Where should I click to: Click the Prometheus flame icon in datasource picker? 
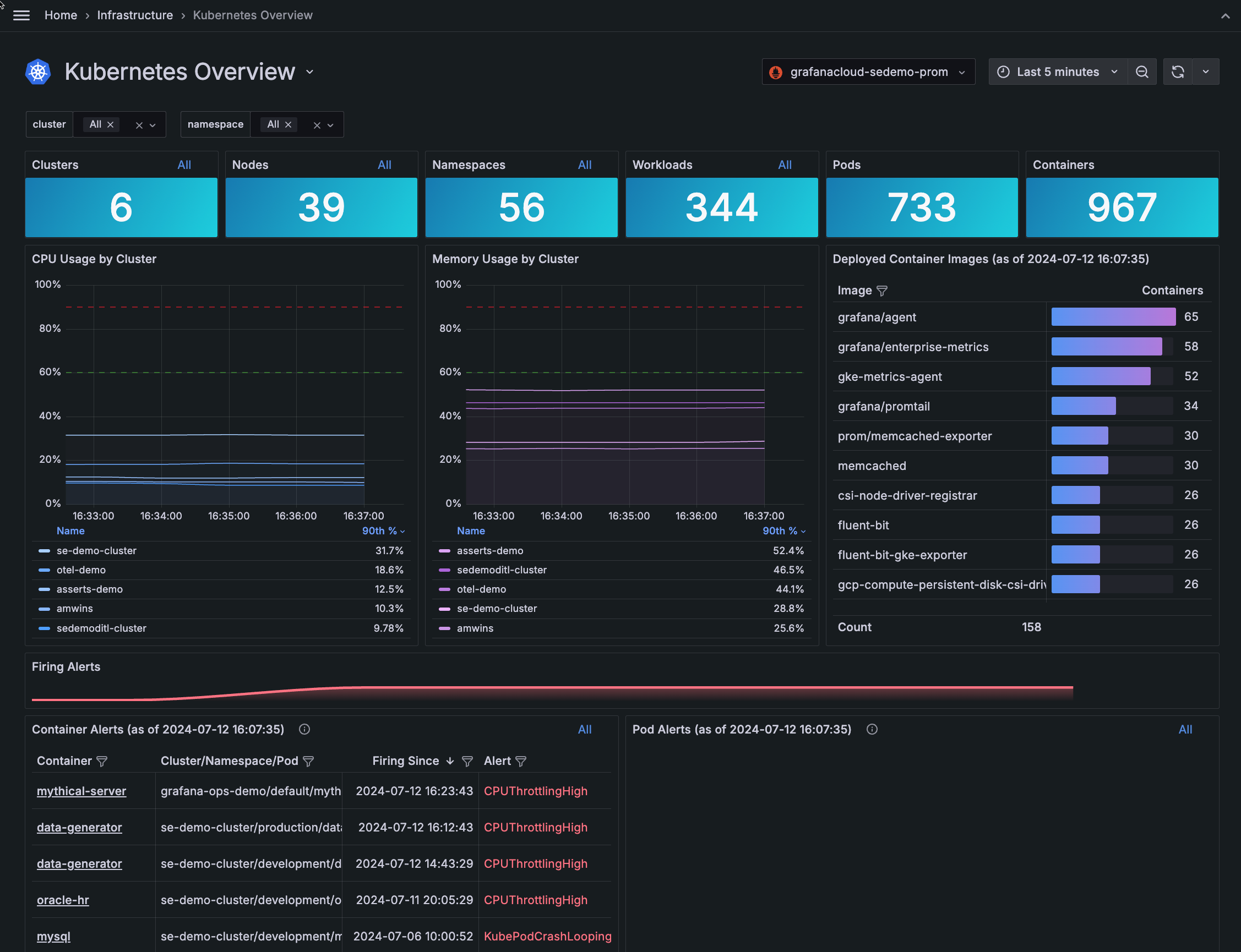pos(776,72)
